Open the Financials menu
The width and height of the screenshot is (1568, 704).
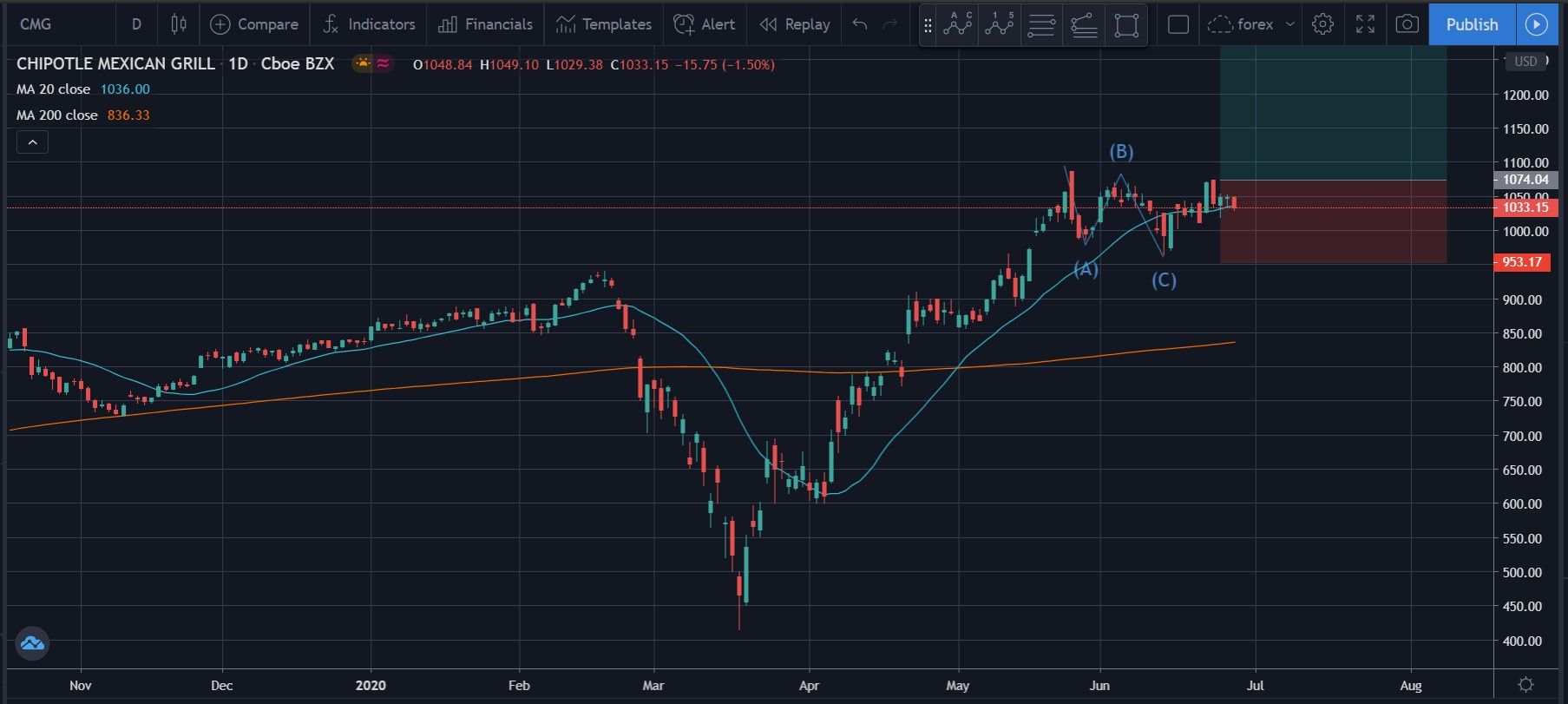pyautogui.click(x=485, y=24)
